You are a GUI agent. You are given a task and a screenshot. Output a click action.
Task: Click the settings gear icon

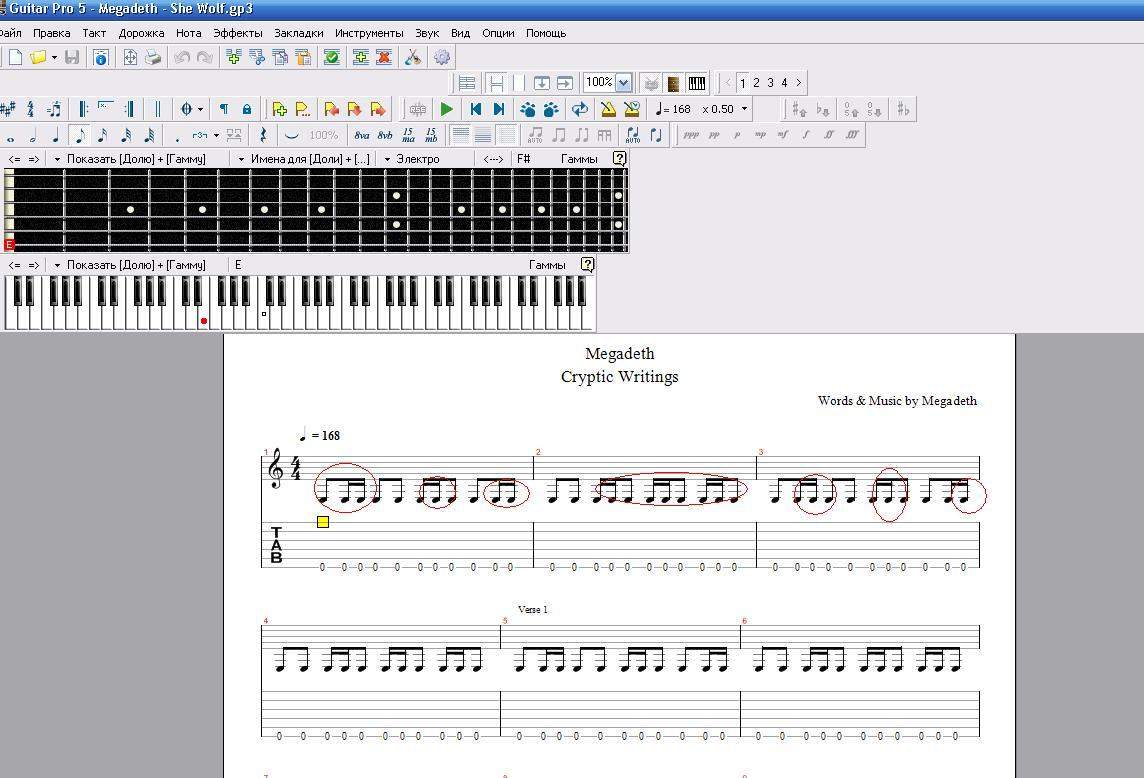click(x=442, y=58)
